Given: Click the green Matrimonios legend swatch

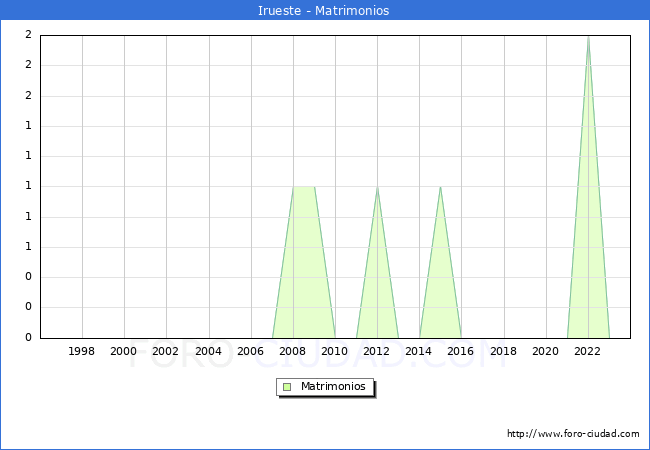Looking at the screenshot, I should point(287,387).
